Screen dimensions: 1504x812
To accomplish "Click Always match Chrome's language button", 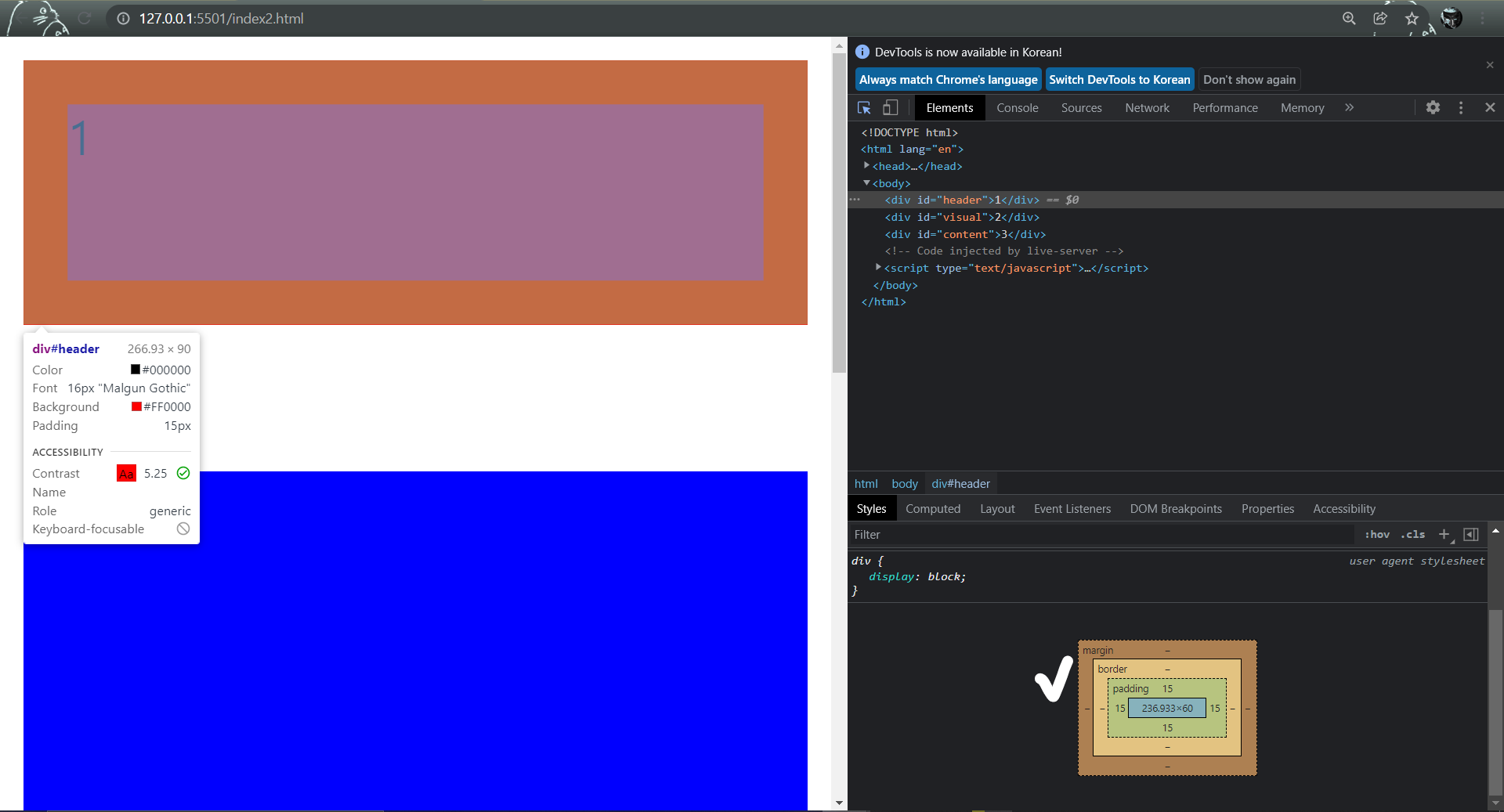I will (948, 80).
